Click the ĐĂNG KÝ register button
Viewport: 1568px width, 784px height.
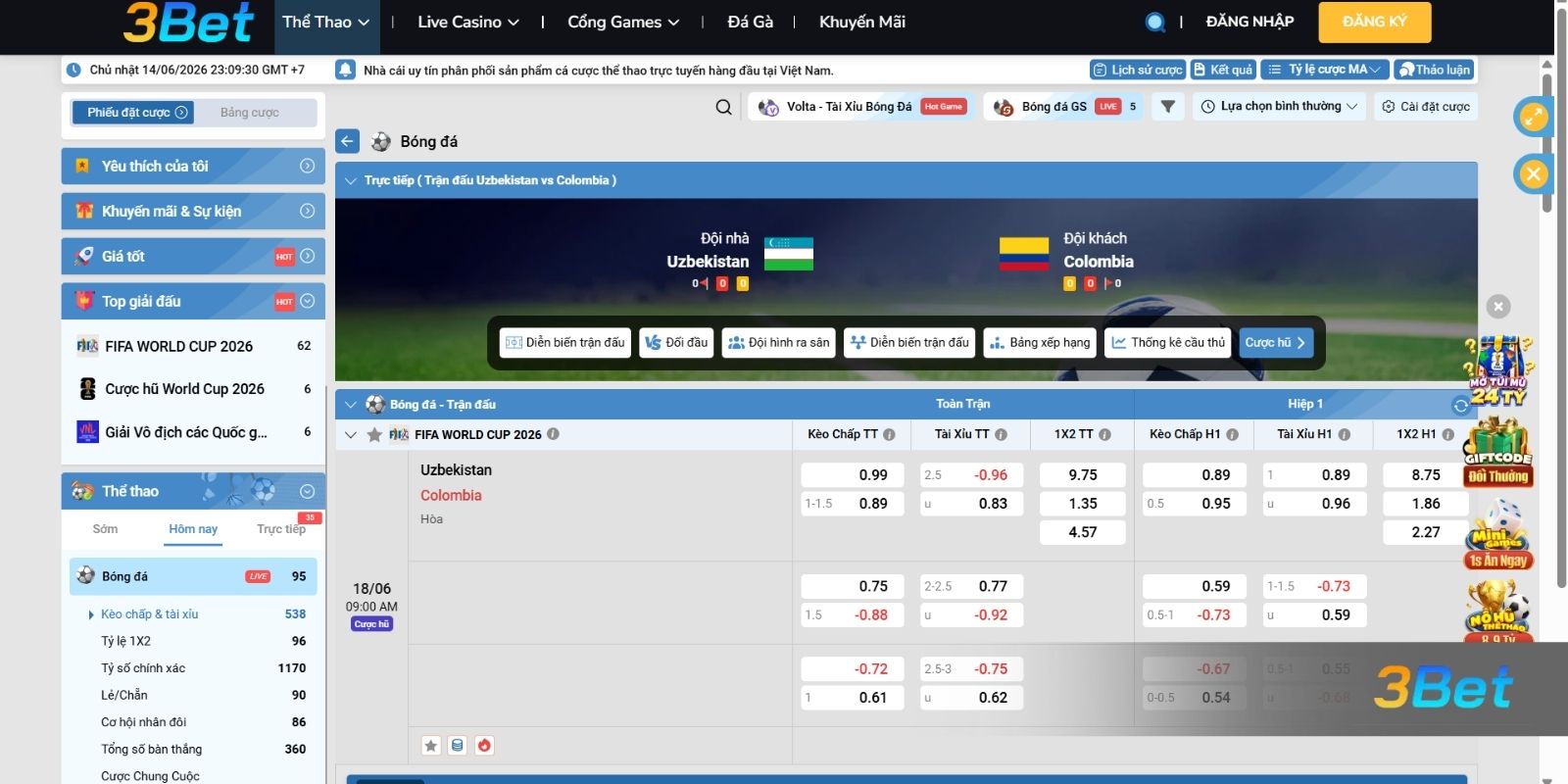pyautogui.click(x=1375, y=22)
